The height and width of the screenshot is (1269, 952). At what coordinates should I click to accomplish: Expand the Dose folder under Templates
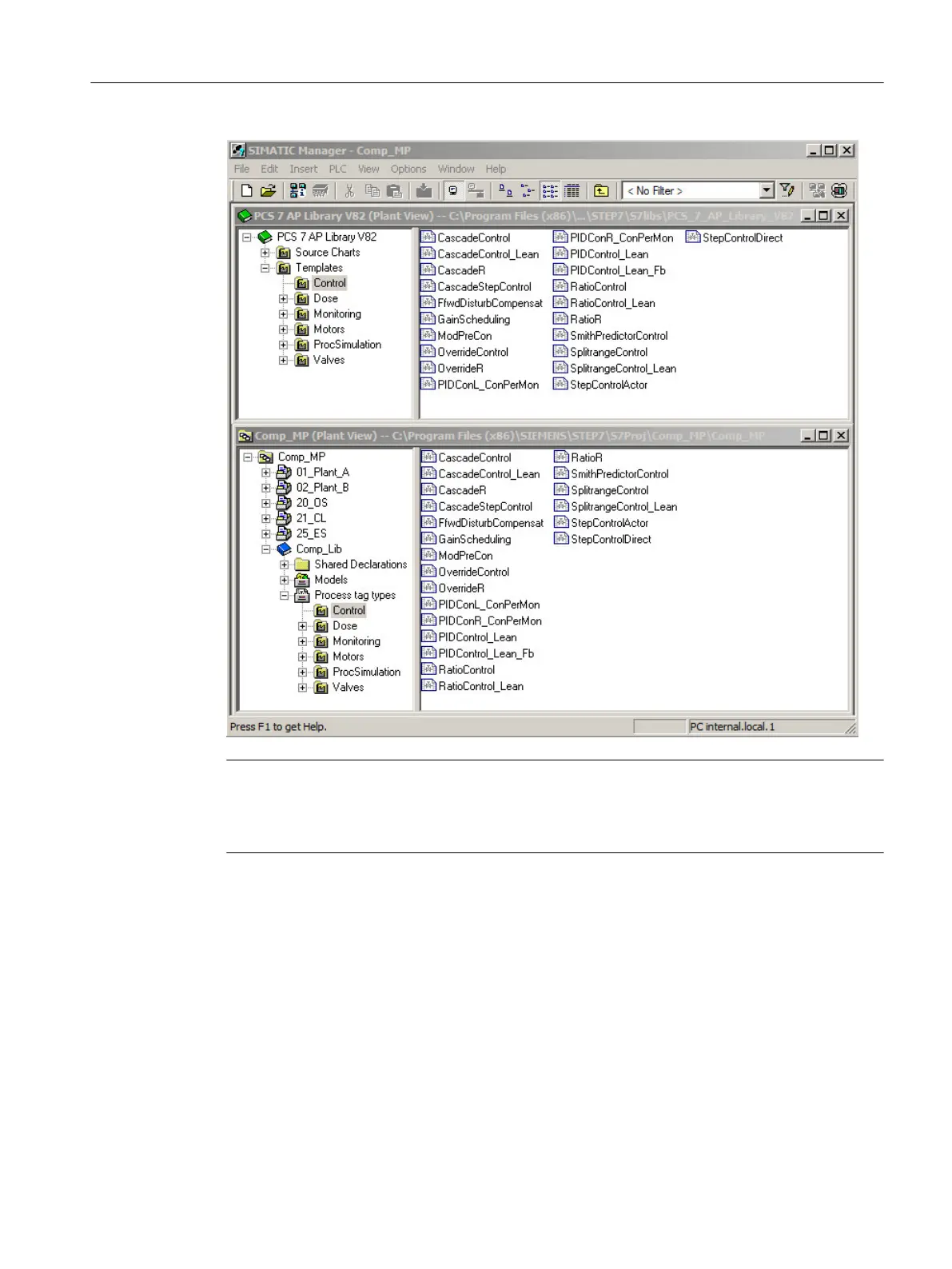(283, 299)
